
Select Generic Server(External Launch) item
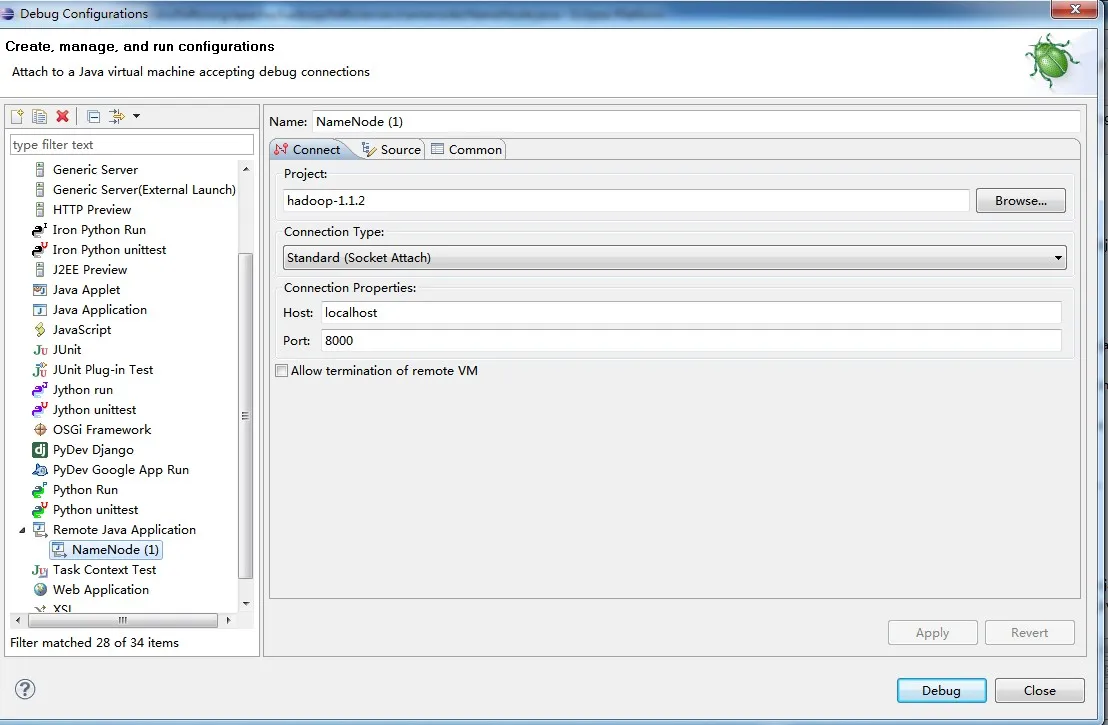pos(144,189)
